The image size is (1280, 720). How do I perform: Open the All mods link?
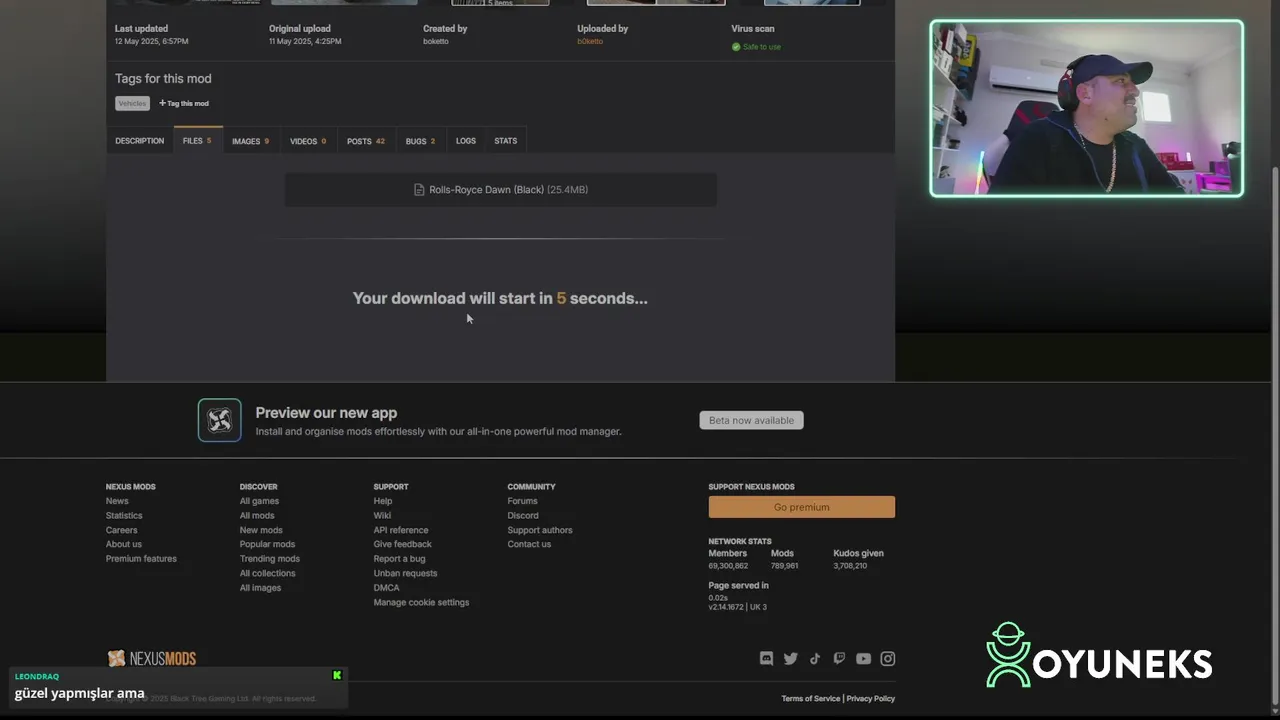(x=257, y=516)
